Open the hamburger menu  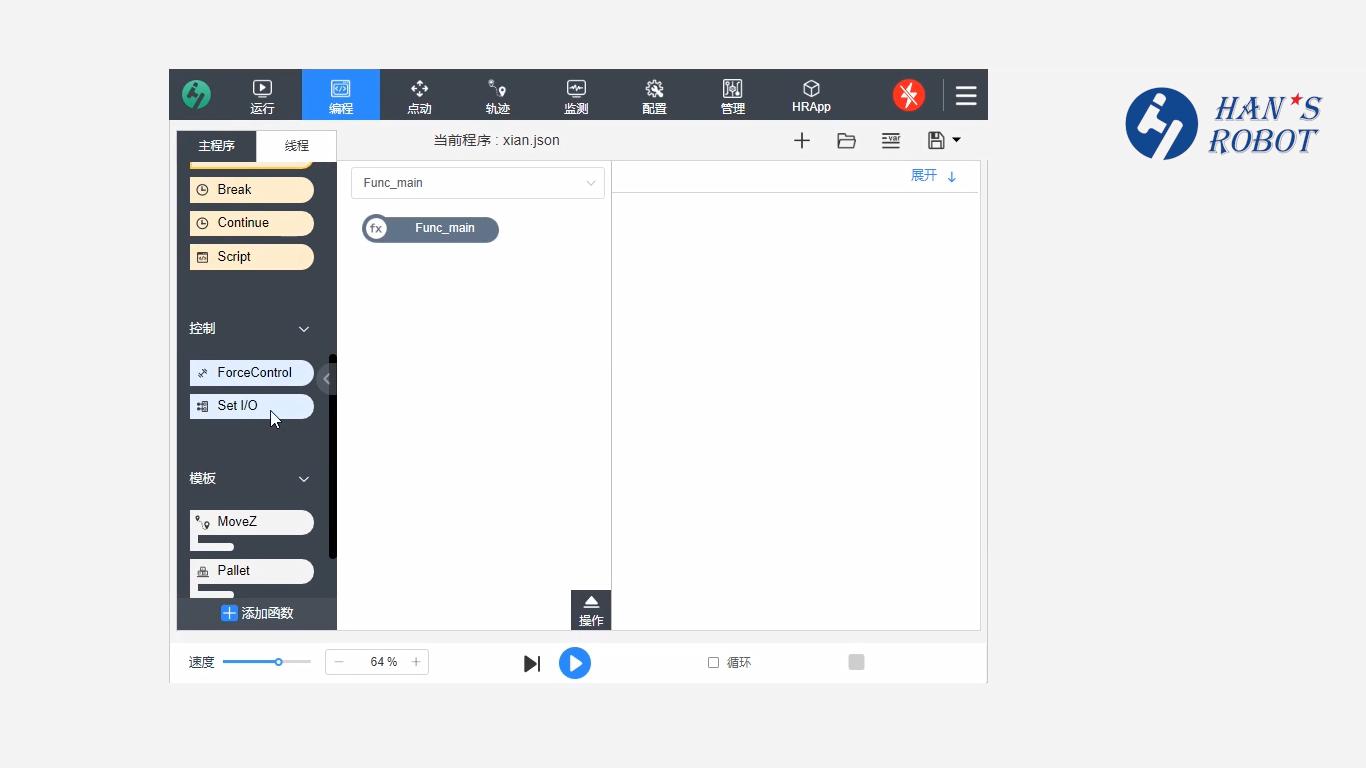point(966,95)
